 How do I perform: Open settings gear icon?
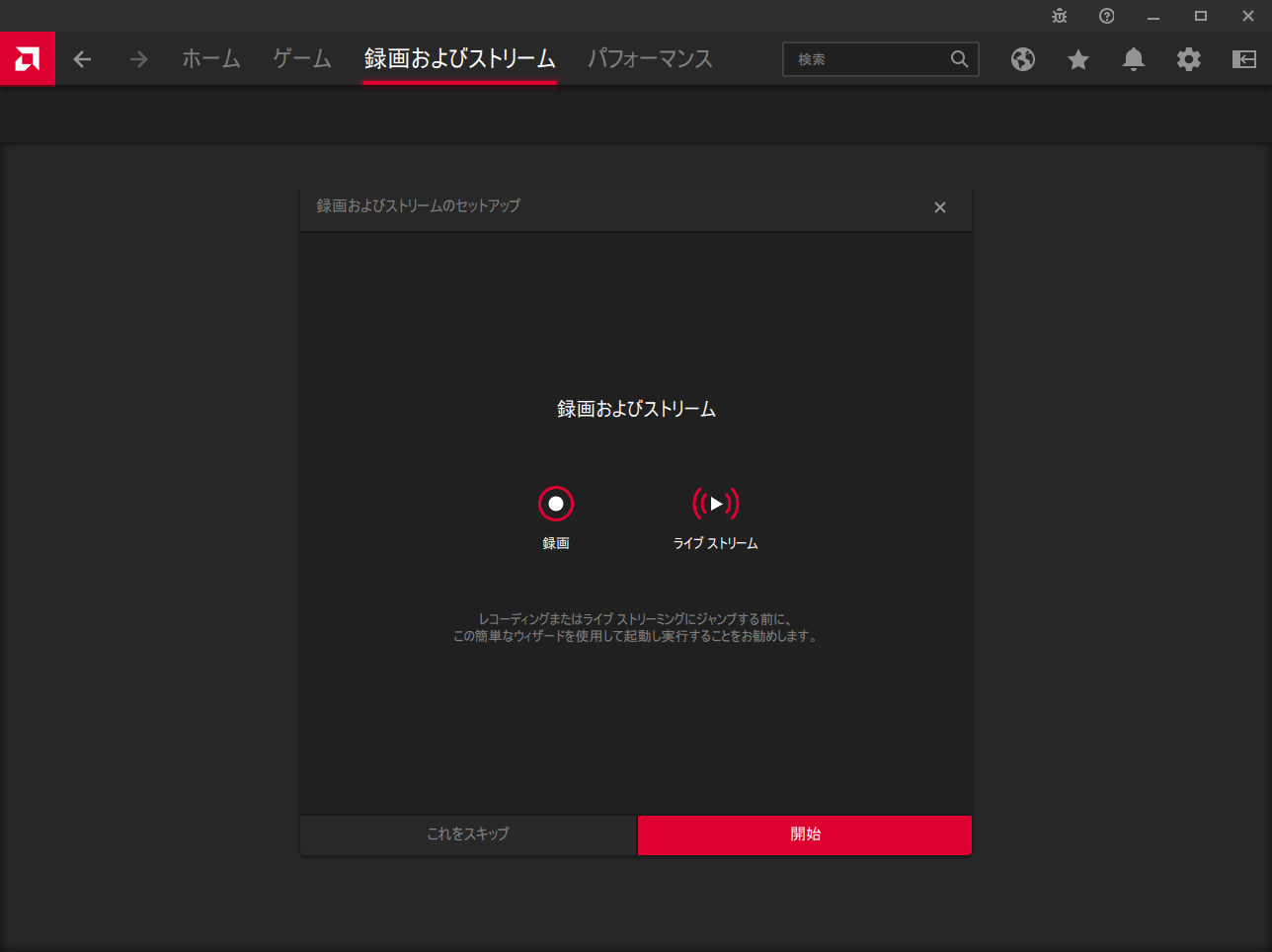[x=1189, y=59]
